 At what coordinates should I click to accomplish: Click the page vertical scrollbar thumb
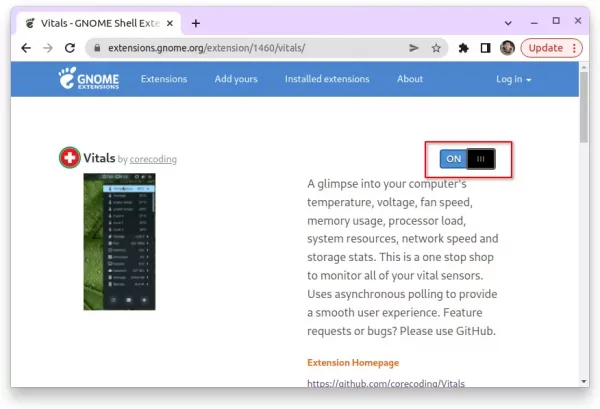click(584, 107)
